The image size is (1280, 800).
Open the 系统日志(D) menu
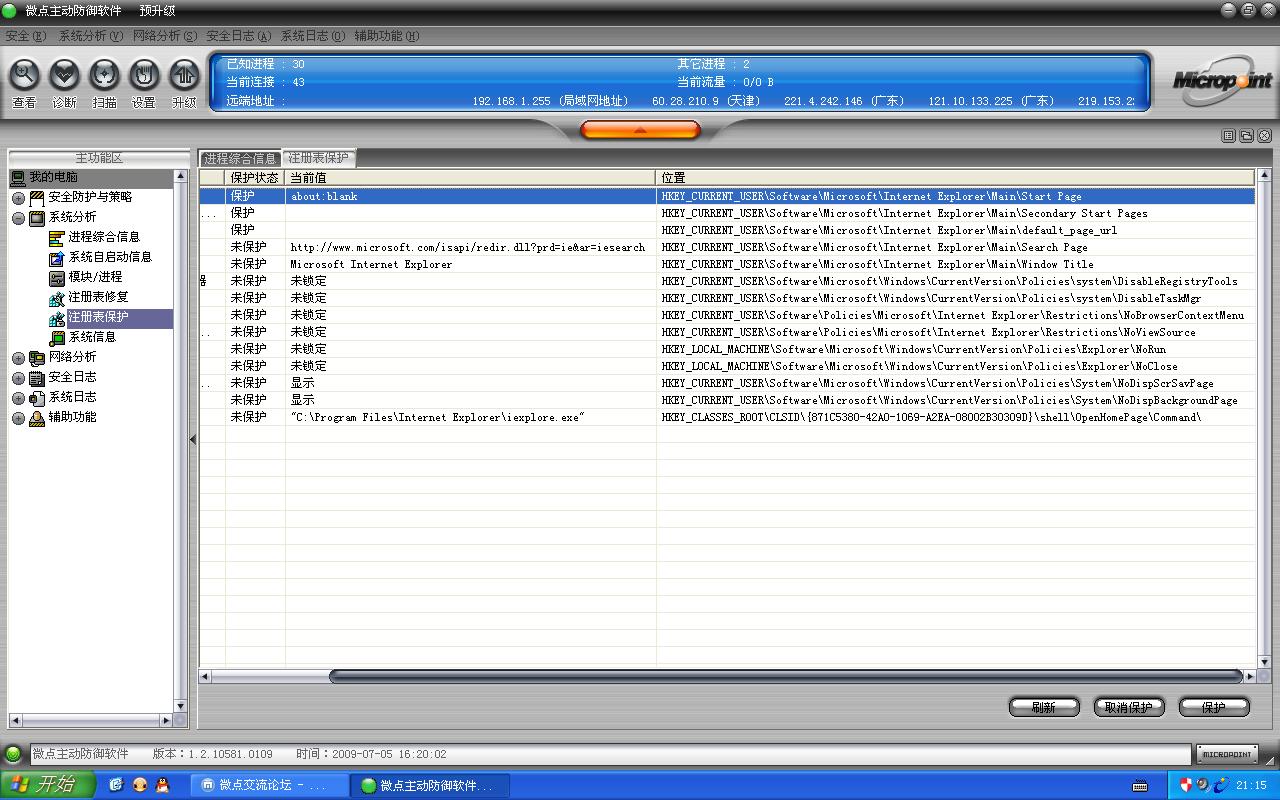(312, 36)
